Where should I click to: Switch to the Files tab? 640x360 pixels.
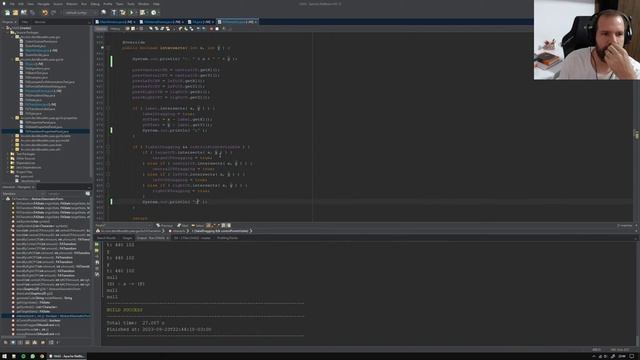(x=24, y=22)
